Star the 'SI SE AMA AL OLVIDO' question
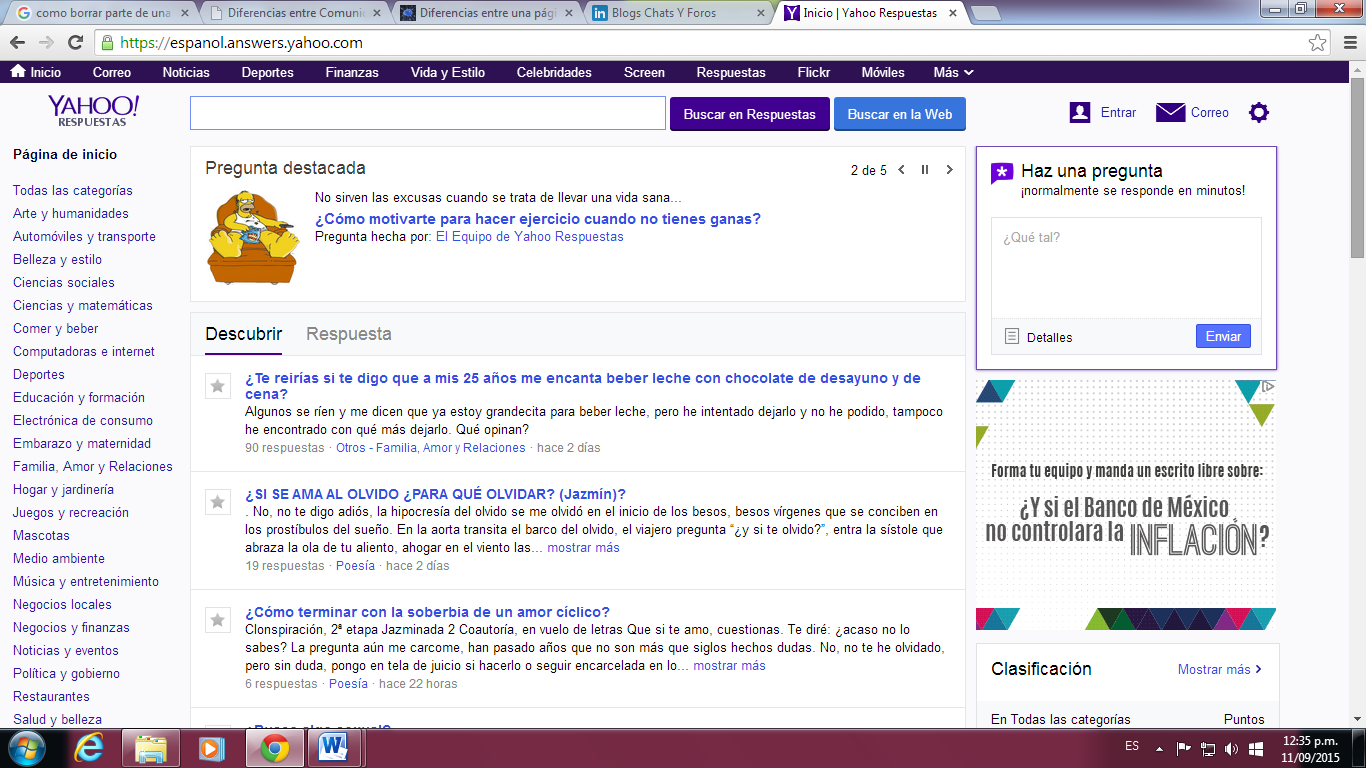The image size is (1366, 768). [217, 502]
